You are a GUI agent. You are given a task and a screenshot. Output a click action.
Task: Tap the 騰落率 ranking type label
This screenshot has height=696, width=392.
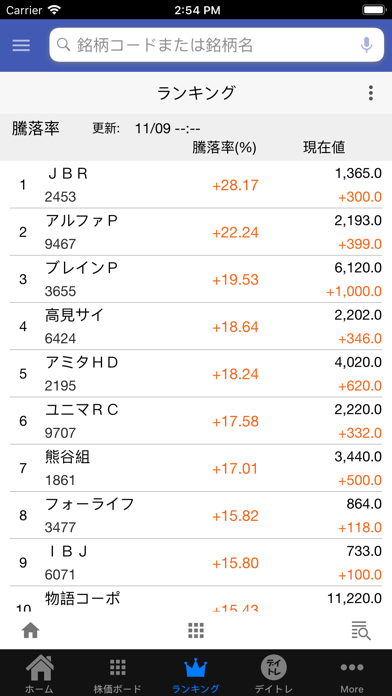tap(36, 128)
